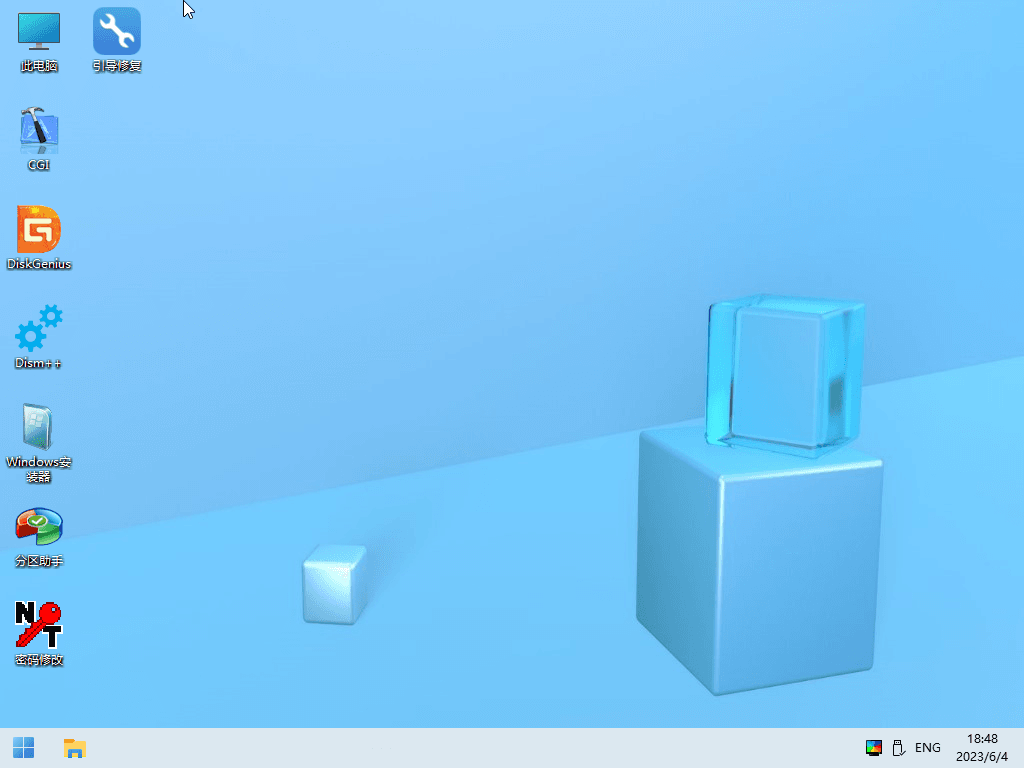Click the safely remove USB tray icon
This screenshot has width=1024, height=768.
[x=899, y=747]
